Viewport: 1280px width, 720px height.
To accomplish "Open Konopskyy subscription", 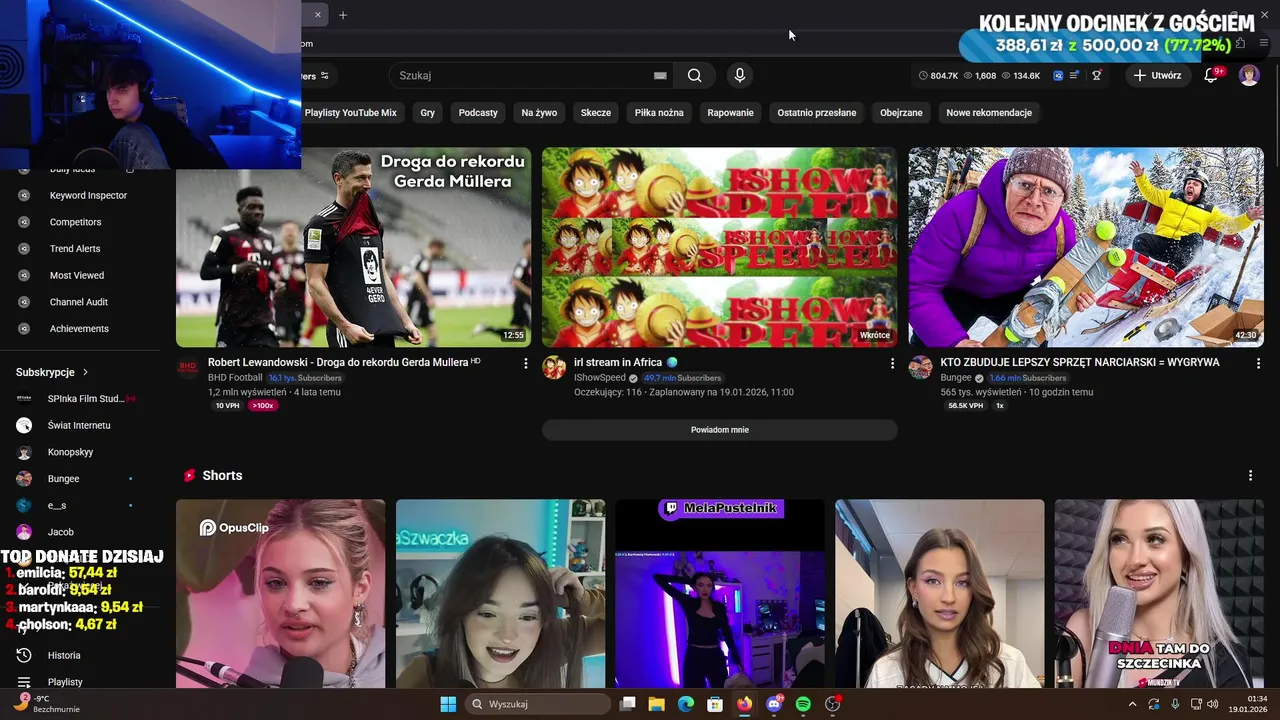I will [70, 452].
